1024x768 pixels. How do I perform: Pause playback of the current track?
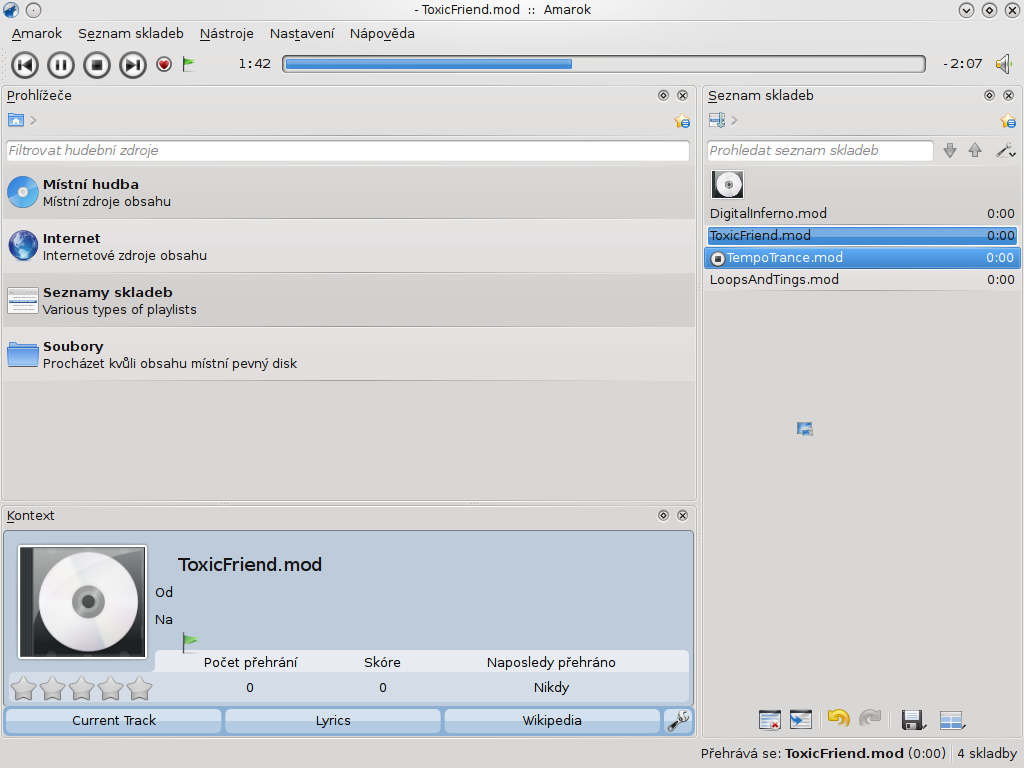coord(61,65)
